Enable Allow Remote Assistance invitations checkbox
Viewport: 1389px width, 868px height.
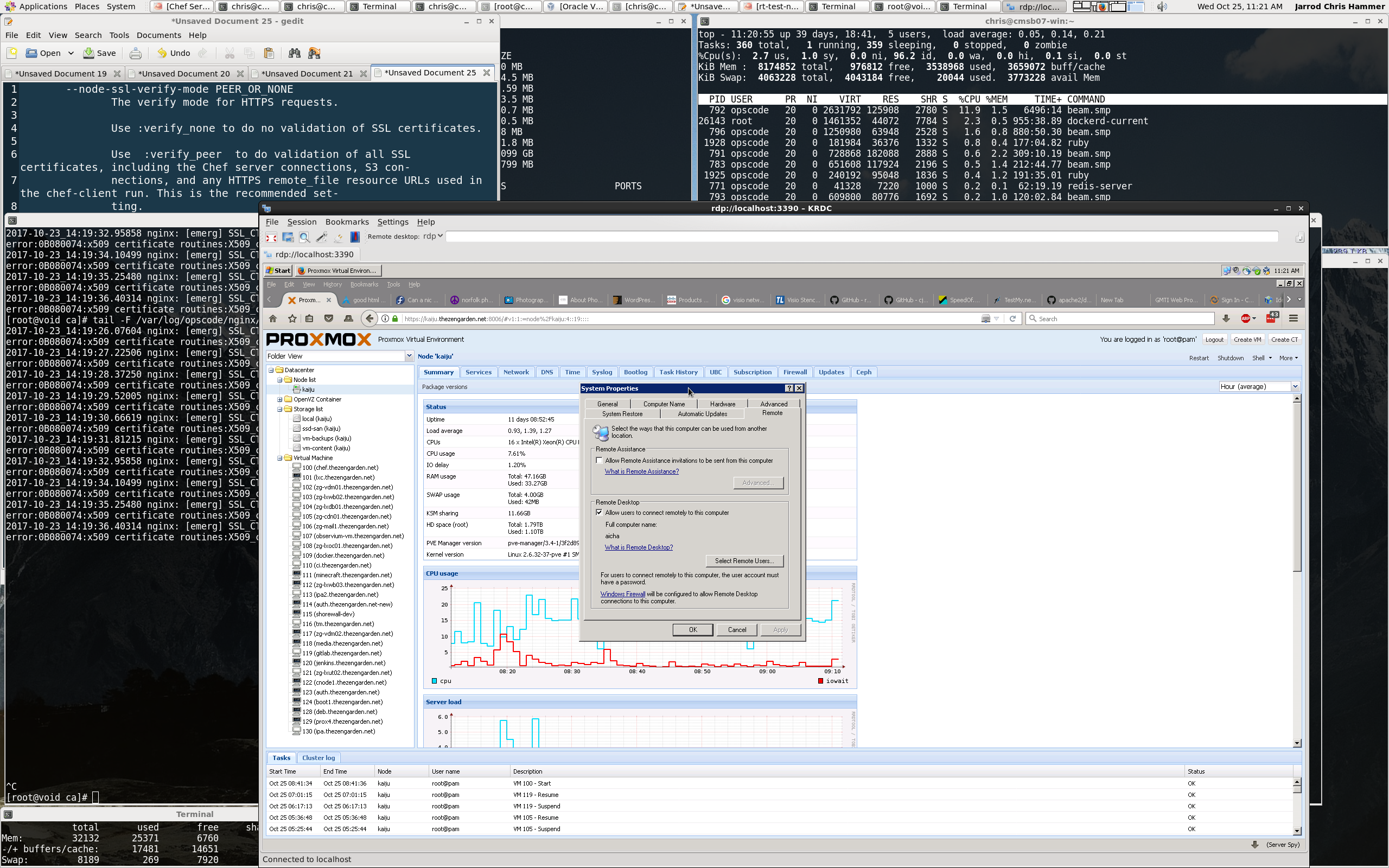(599, 461)
